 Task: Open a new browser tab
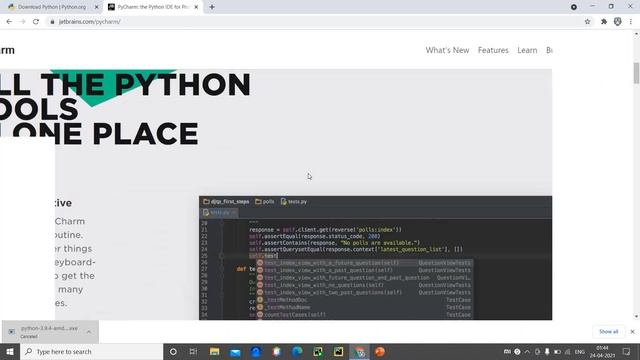click(212, 7)
